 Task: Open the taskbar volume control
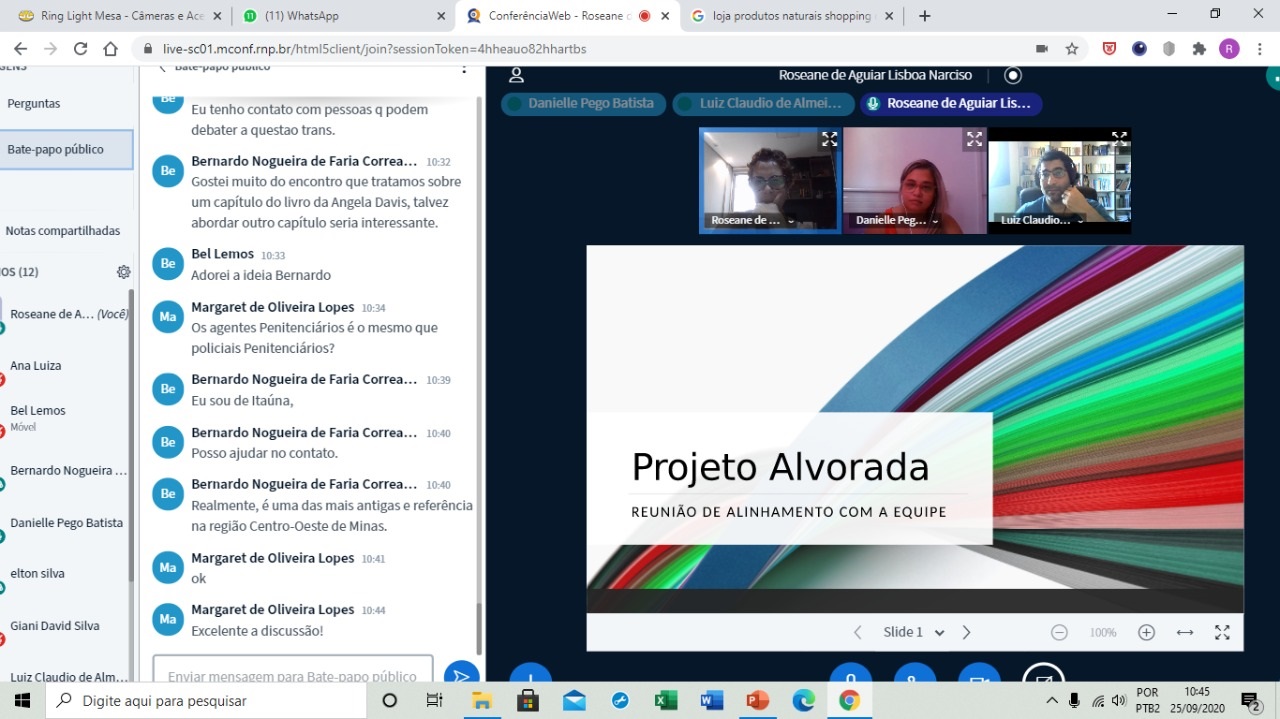(1119, 700)
